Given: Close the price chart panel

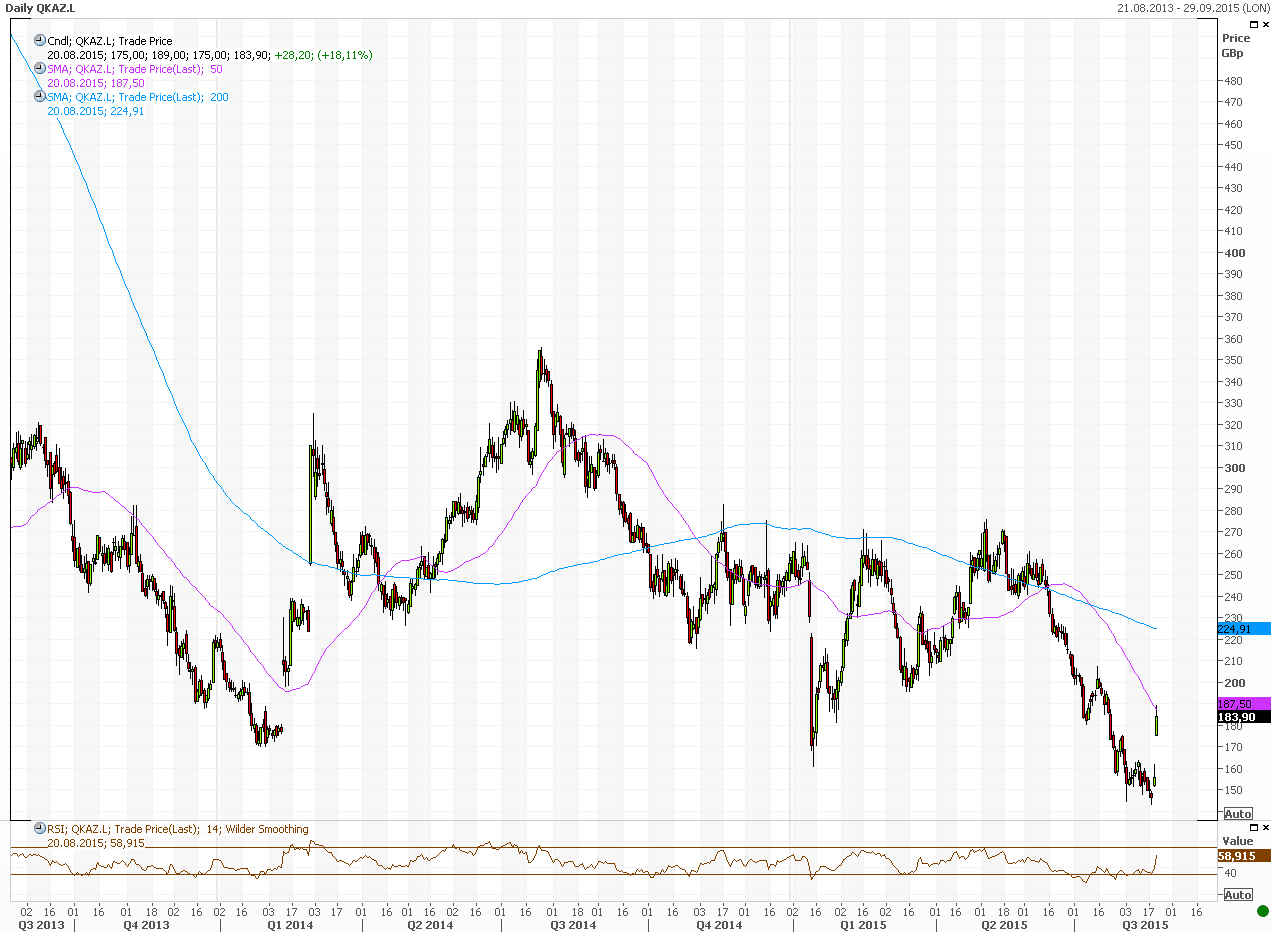Looking at the screenshot, I should click(1264, 24).
